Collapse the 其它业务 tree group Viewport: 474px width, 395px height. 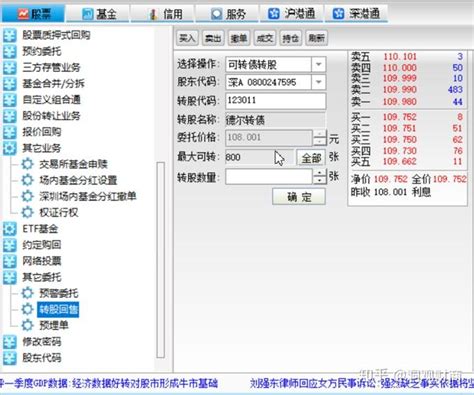click(x=10, y=148)
